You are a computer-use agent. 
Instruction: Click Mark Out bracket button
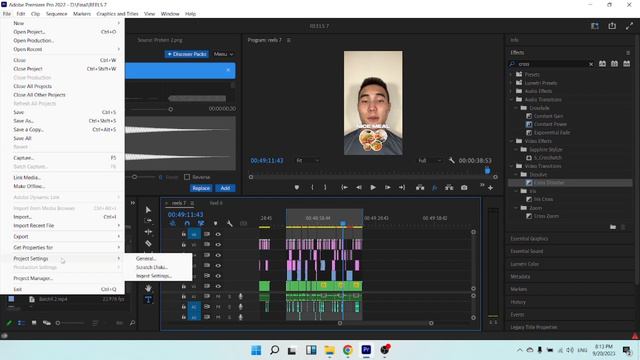[325, 187]
